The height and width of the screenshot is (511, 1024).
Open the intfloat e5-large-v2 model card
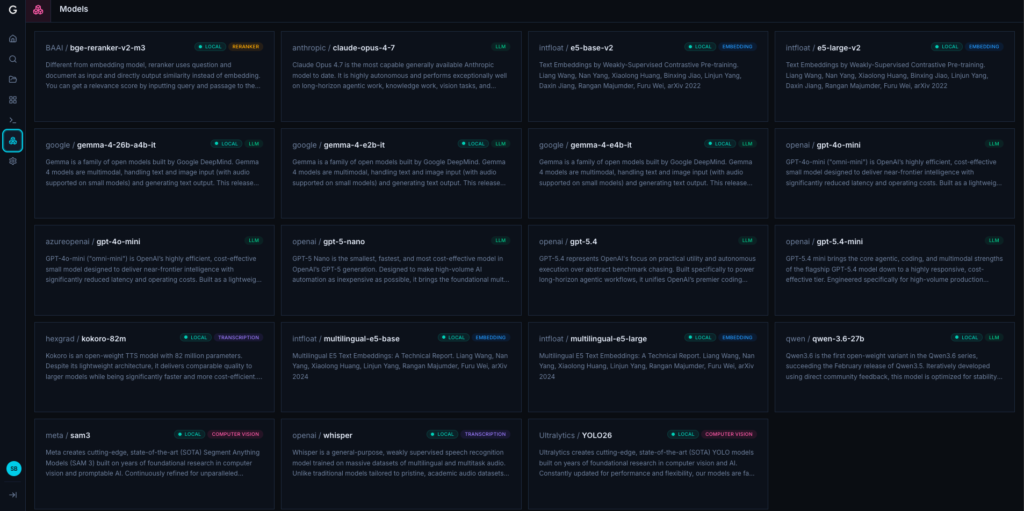pos(895,76)
